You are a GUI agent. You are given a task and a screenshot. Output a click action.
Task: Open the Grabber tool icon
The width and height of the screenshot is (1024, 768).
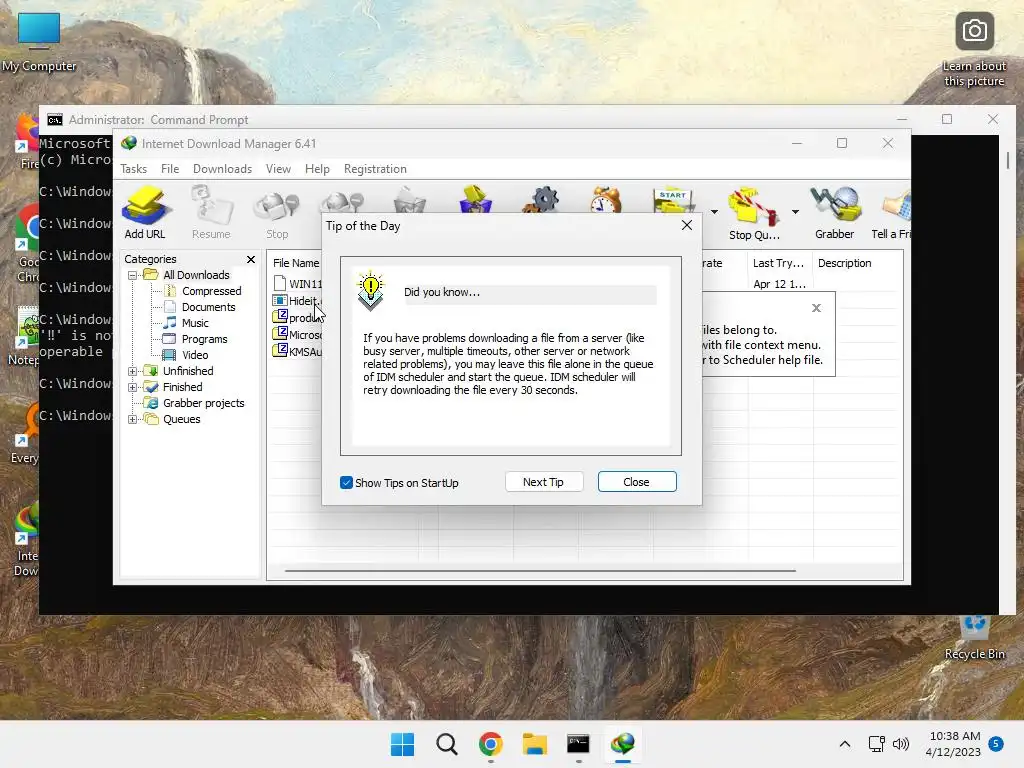(x=835, y=212)
